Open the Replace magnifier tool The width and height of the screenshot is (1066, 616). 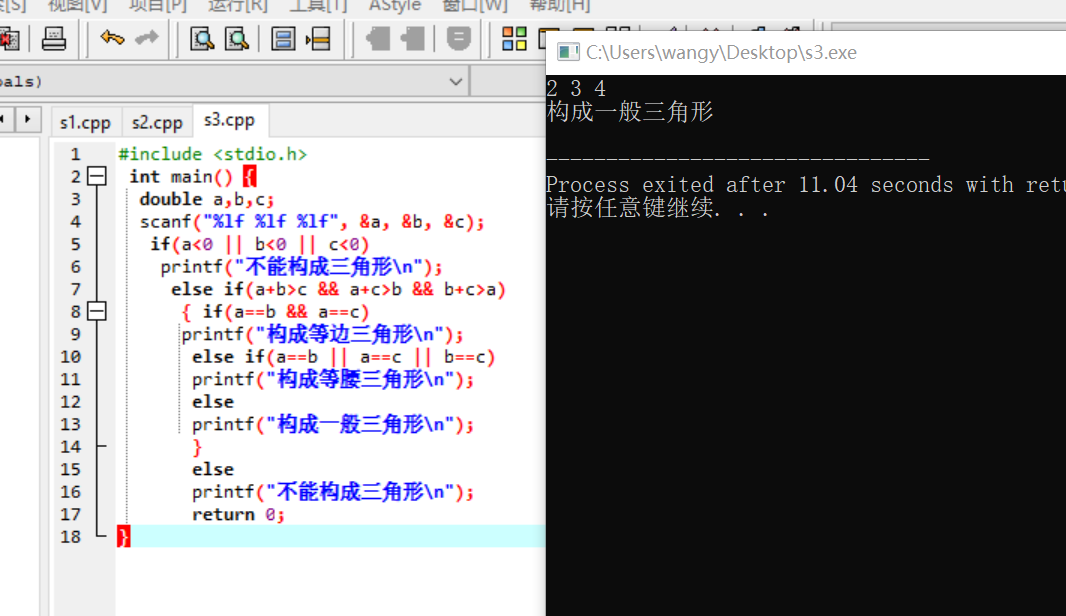click(x=237, y=39)
